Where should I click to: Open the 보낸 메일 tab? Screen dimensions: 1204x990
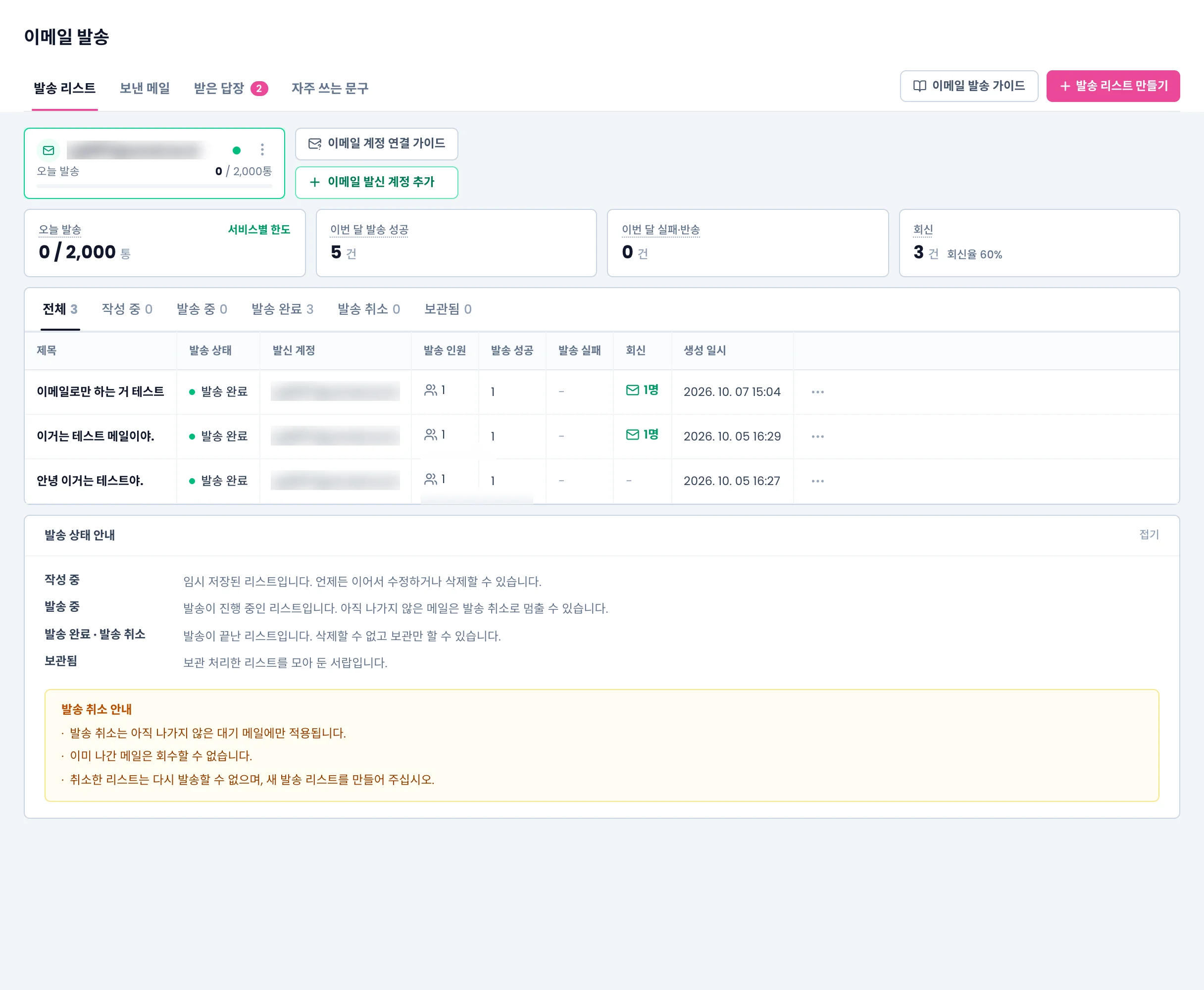click(145, 89)
